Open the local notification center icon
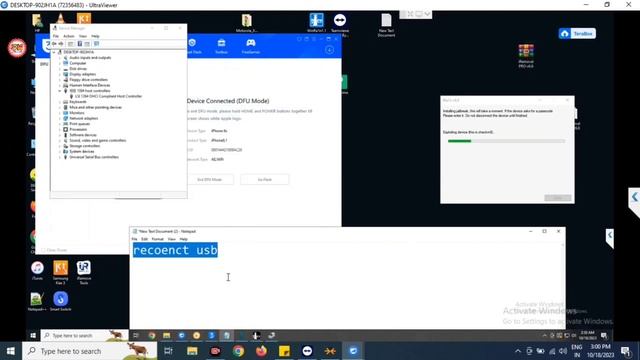640x360 pixels. [626, 351]
